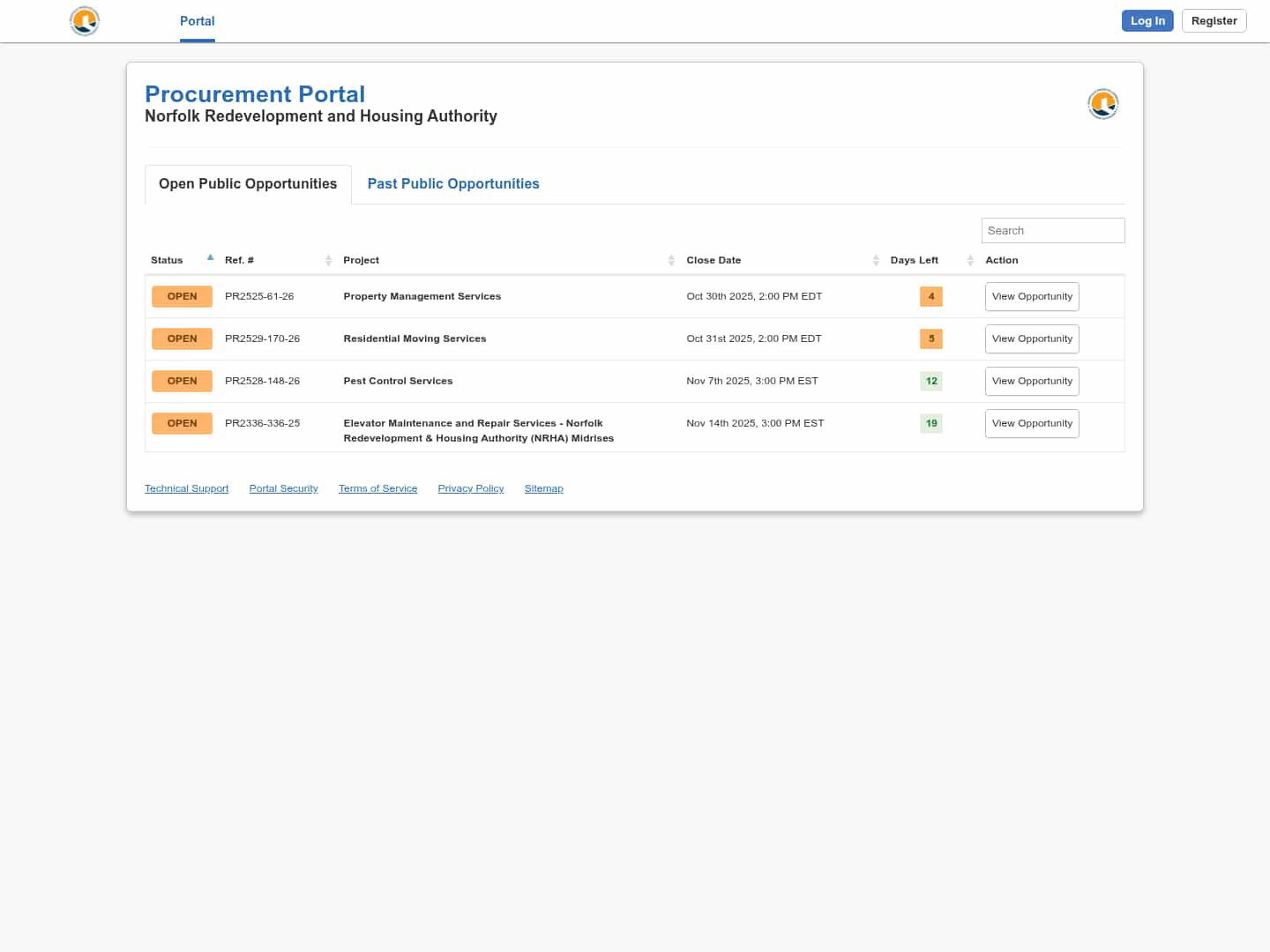Open the Portal navigation tab
This screenshot has height=952, width=1270.
pos(197,21)
